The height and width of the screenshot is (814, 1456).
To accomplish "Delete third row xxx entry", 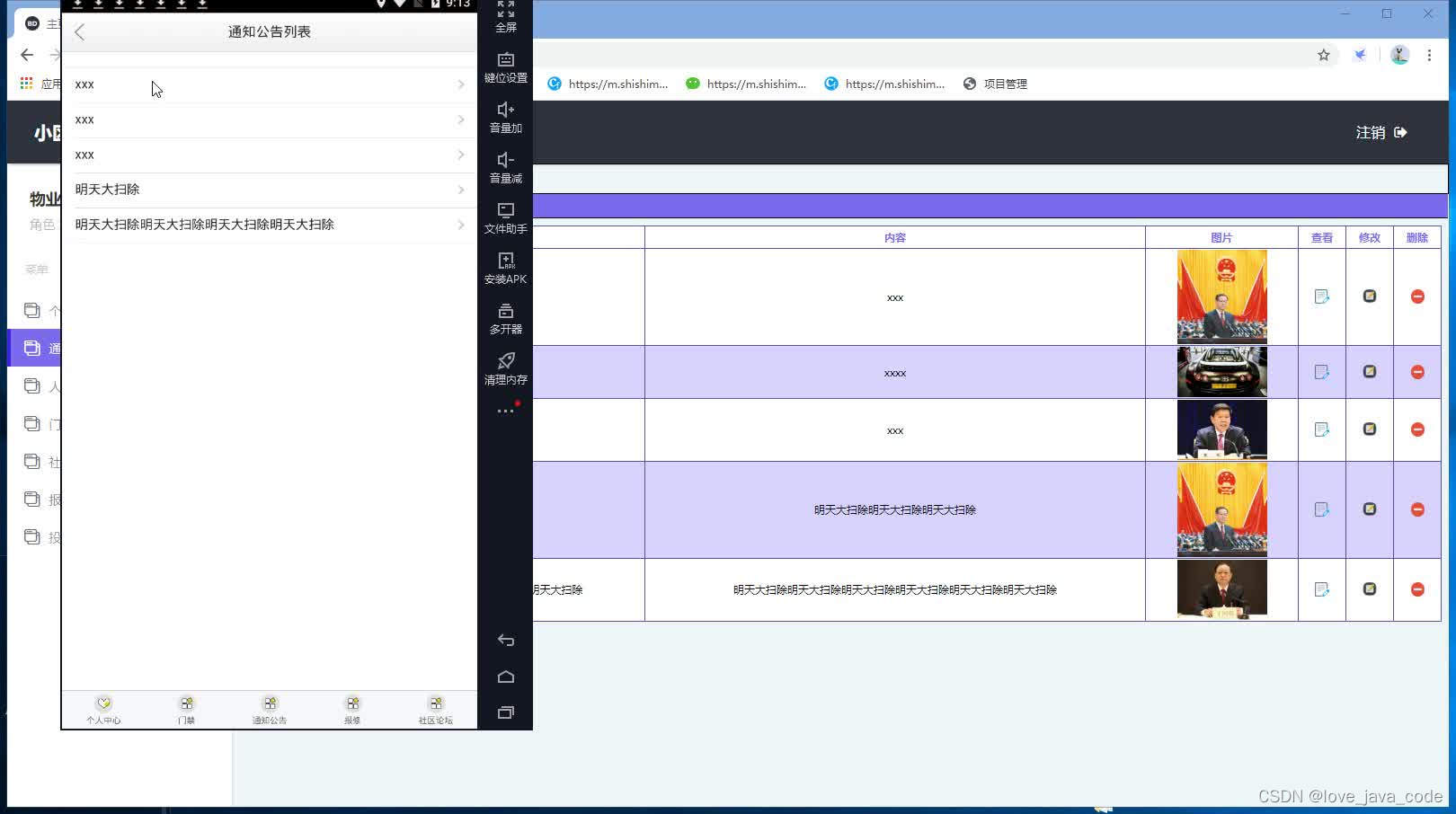I will [1417, 429].
